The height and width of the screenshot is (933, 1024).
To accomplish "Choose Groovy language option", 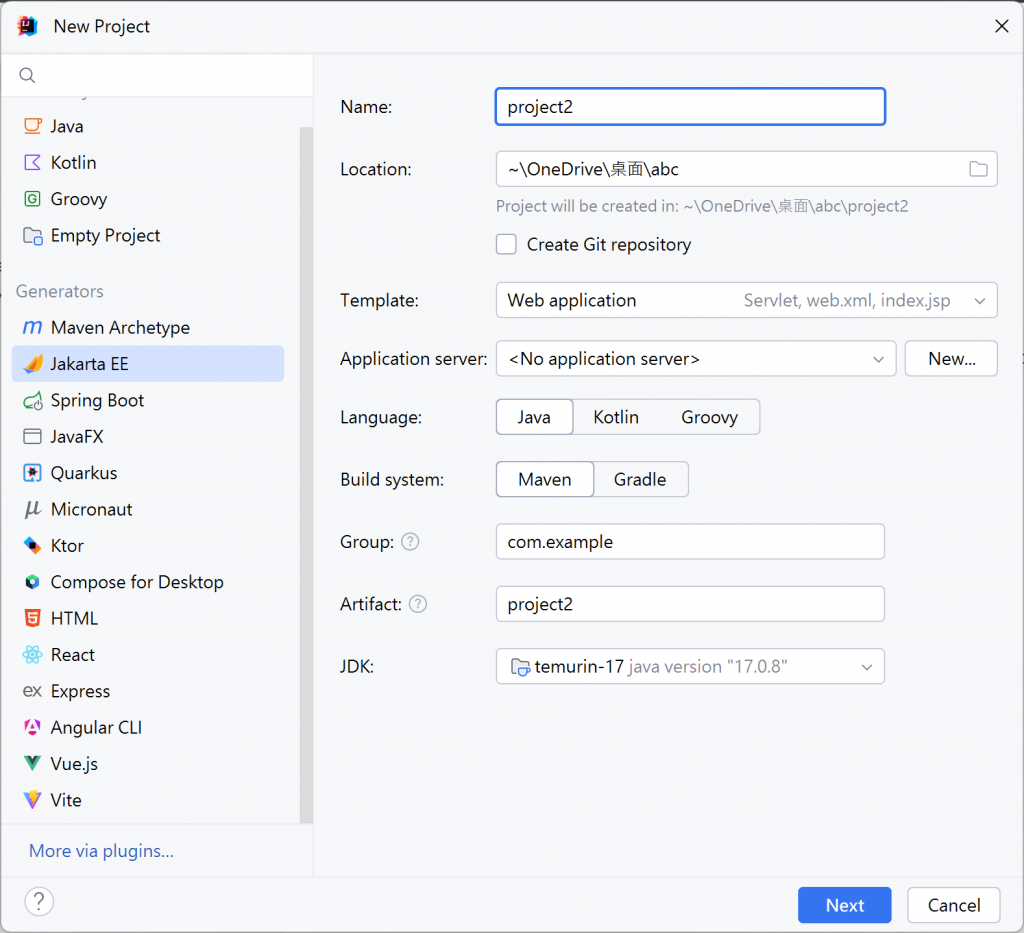I will [709, 417].
